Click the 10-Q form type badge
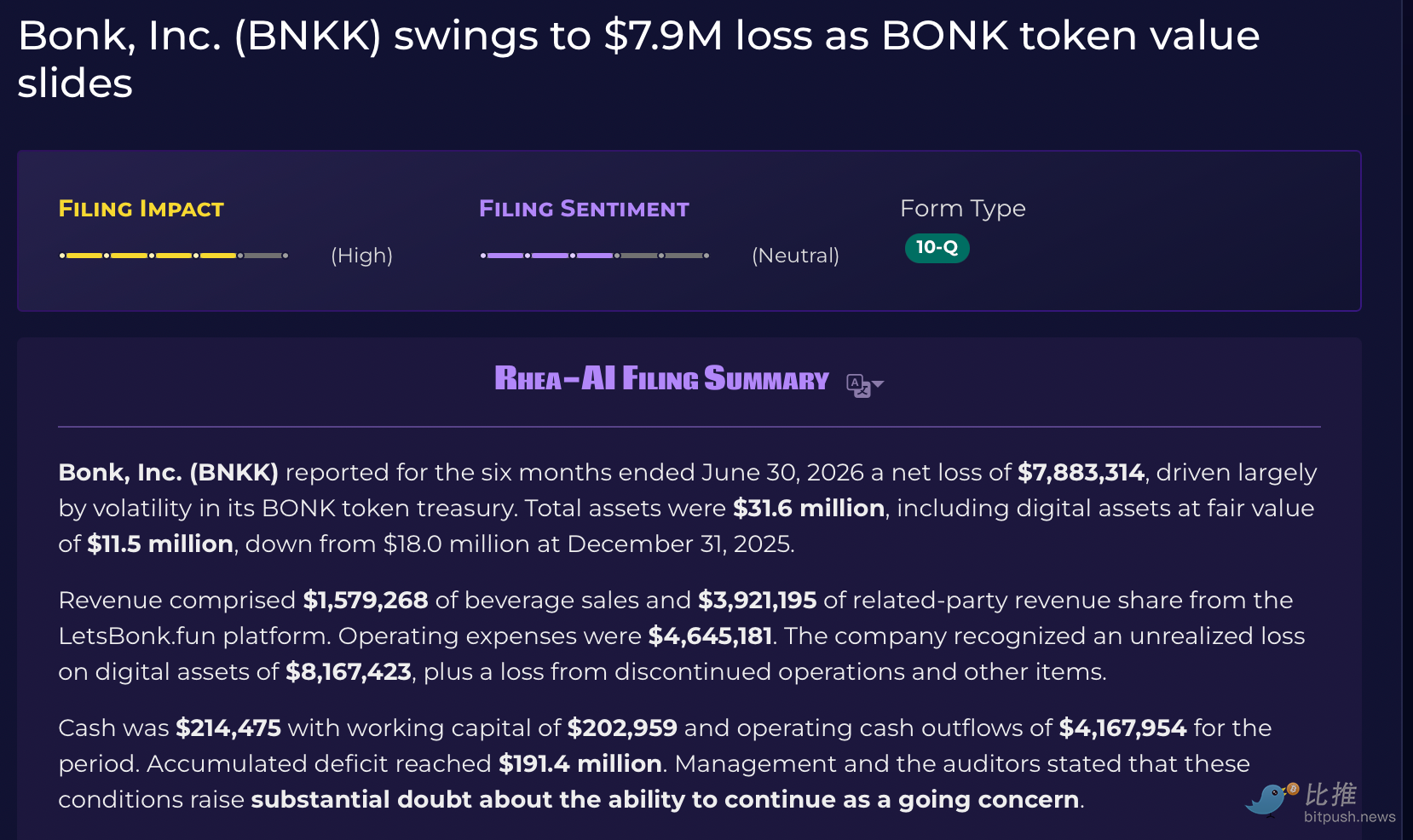 (x=937, y=248)
